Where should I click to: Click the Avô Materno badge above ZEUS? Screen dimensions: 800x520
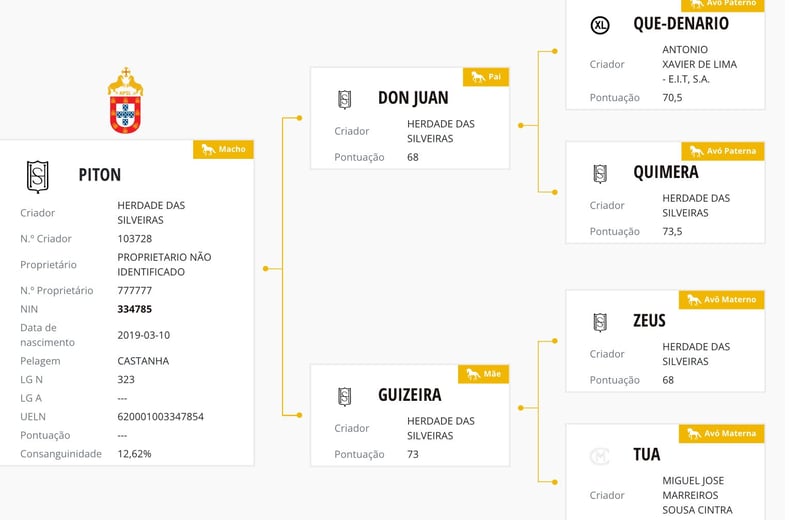point(723,299)
